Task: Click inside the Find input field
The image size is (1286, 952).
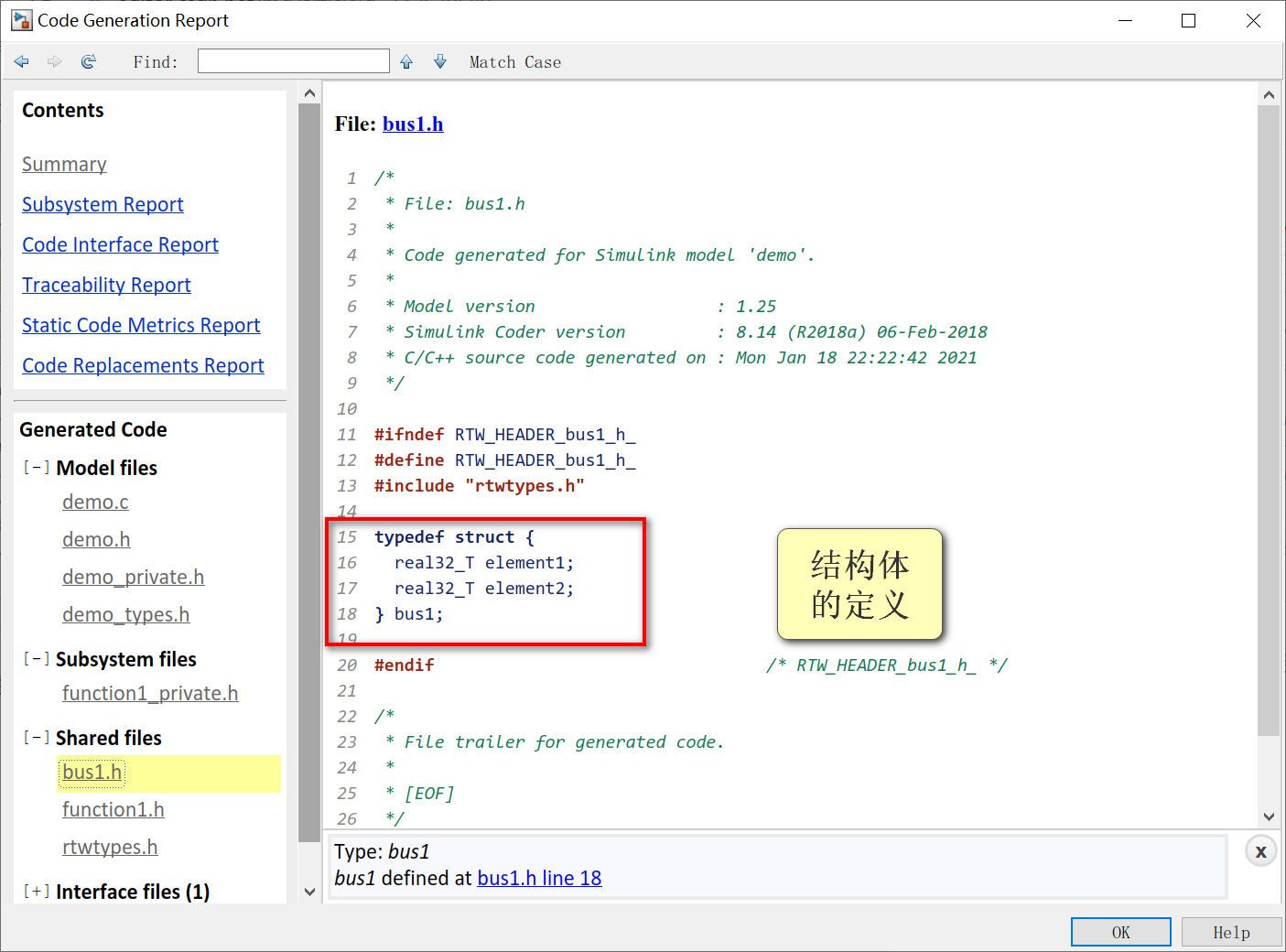Action: pos(293,60)
